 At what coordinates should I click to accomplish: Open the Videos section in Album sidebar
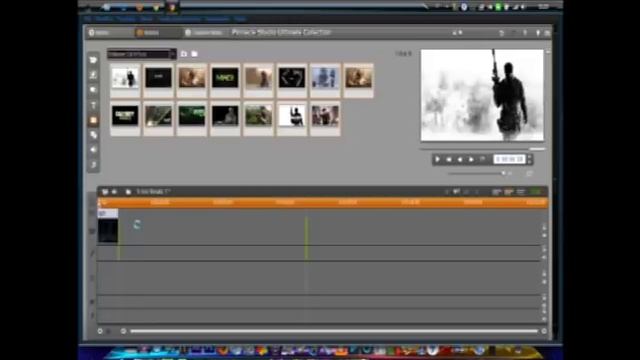tap(93, 60)
